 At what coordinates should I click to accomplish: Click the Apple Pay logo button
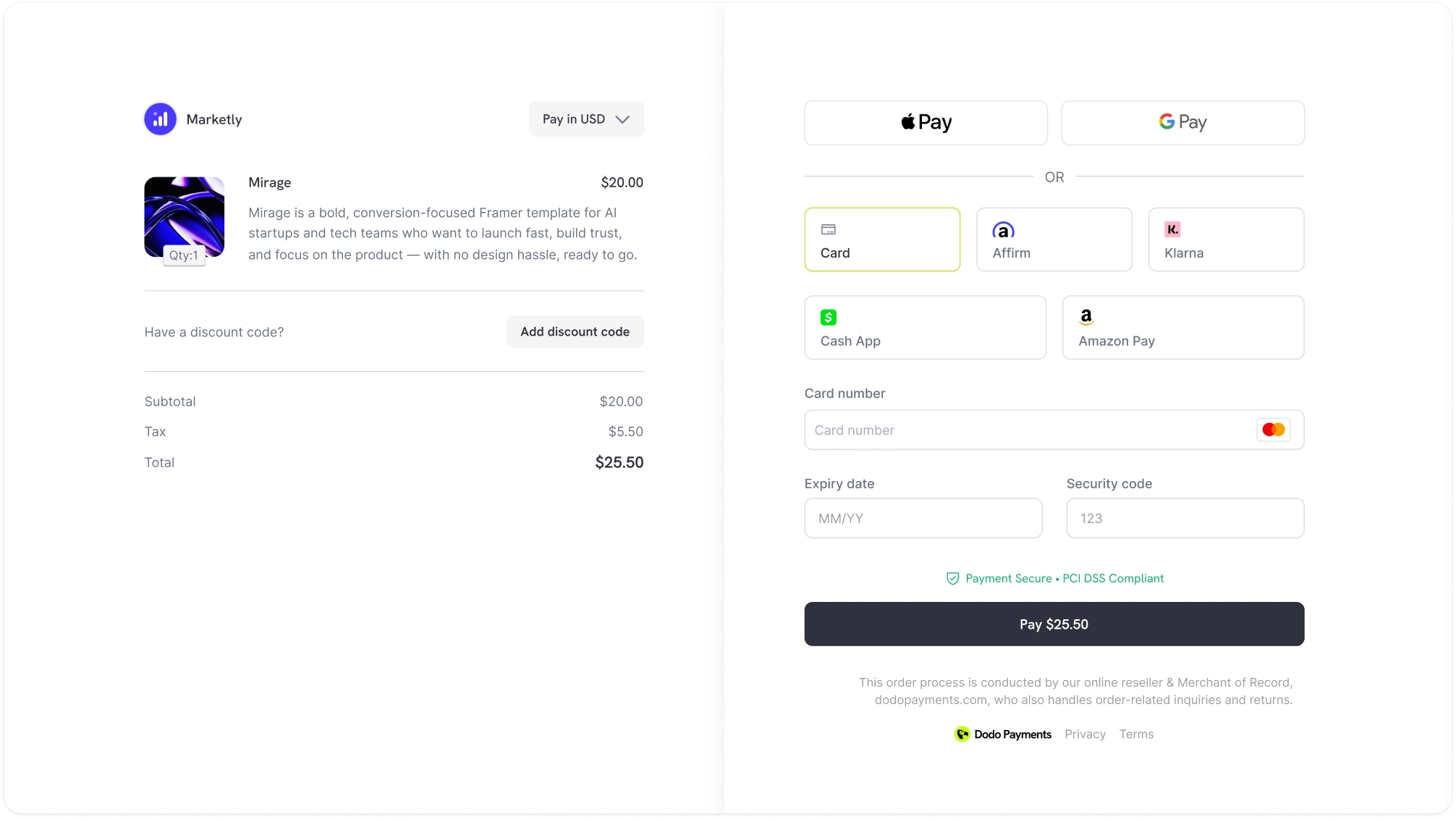tap(925, 122)
